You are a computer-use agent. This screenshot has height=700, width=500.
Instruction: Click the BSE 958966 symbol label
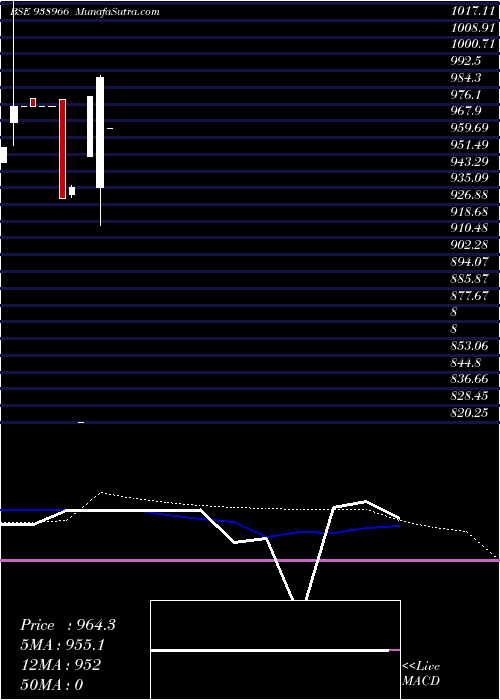(x=39, y=12)
